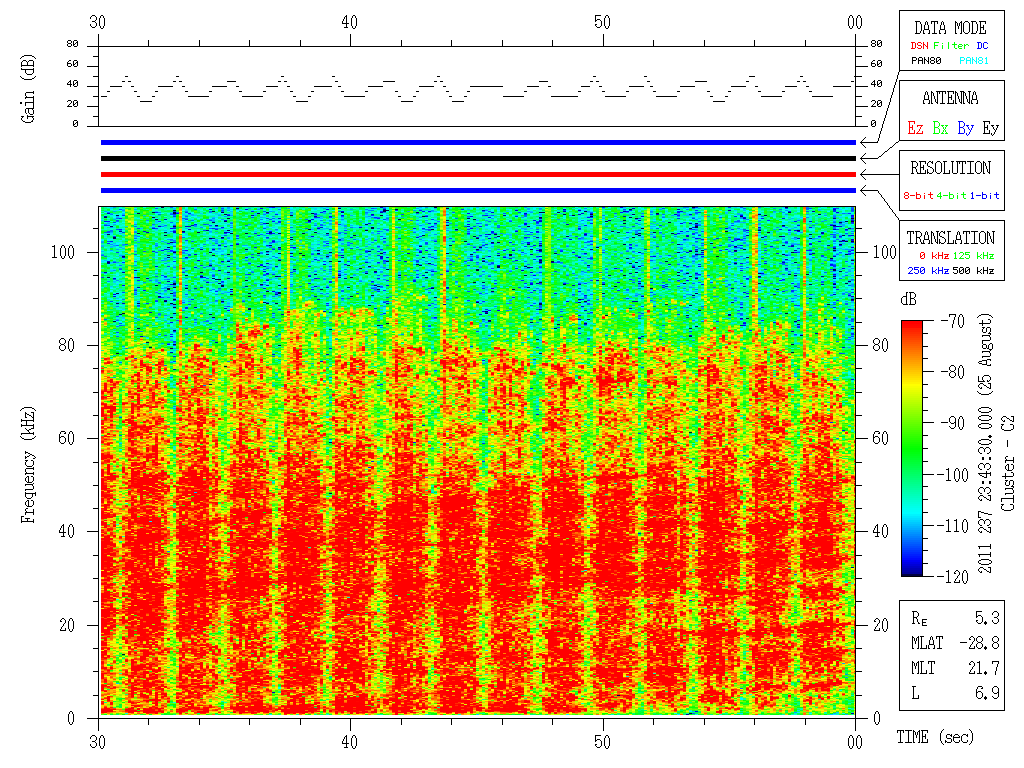Click the red antenna status bar
The width and height of the screenshot is (1024, 768).
[478, 174]
